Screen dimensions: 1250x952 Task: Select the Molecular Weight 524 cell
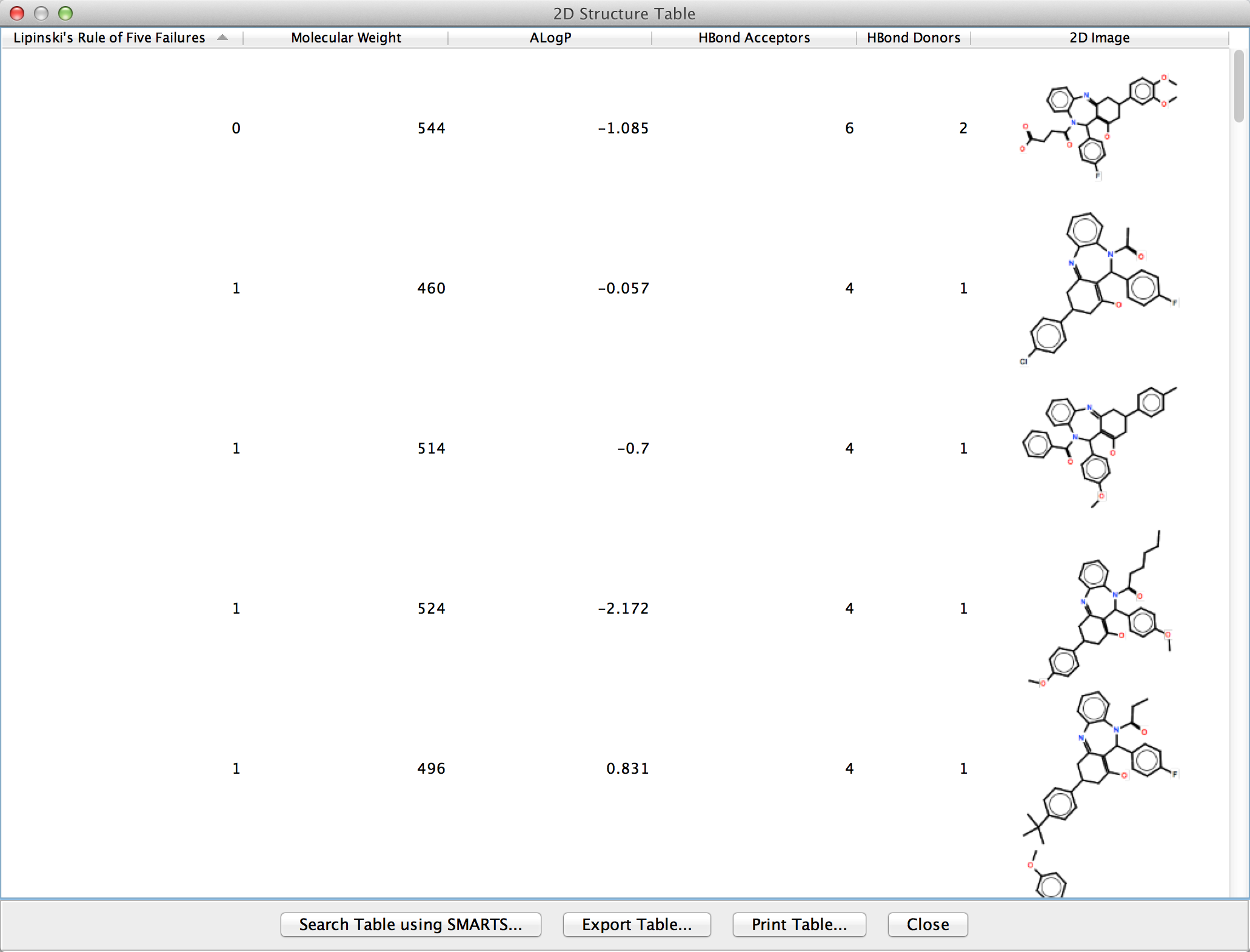tap(431, 608)
